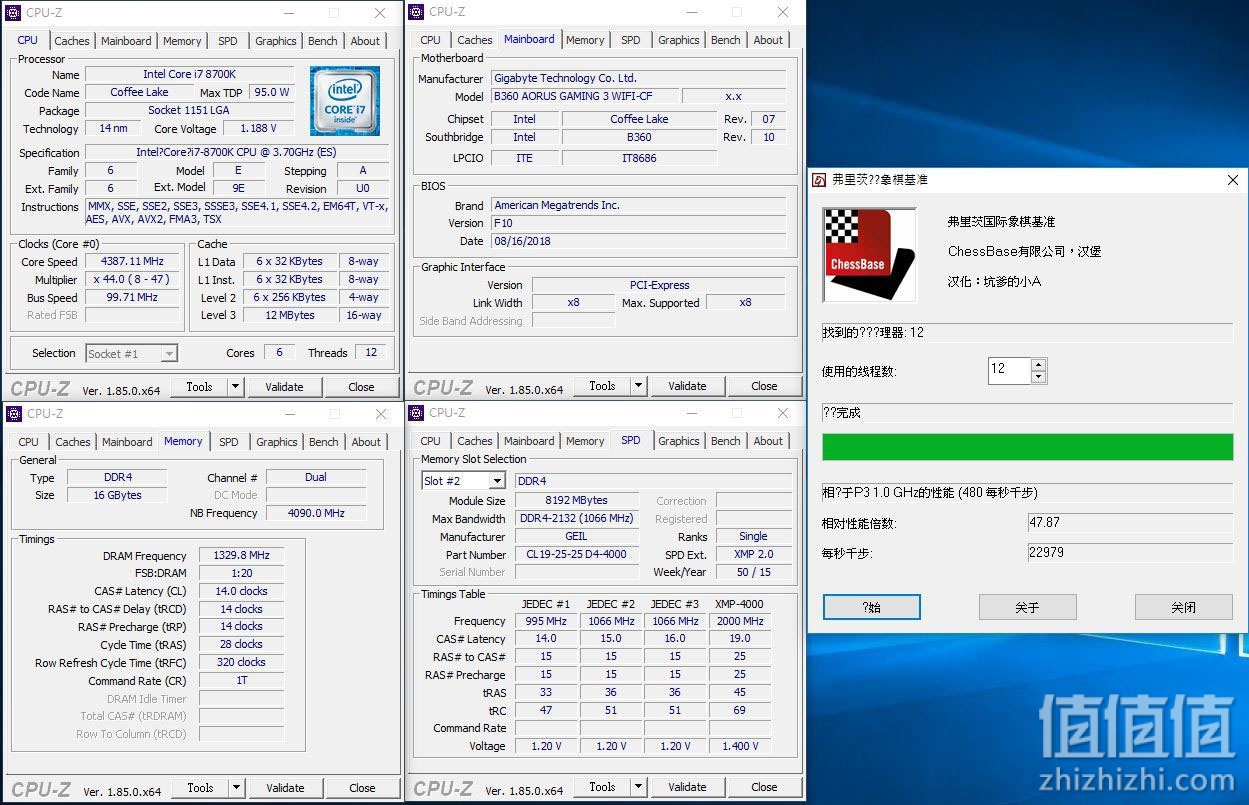Screen dimensions: 1249x805
Task: Click the Multiplier value "x 44.0 ( 8 - 47 )"
Action: pos(134,280)
